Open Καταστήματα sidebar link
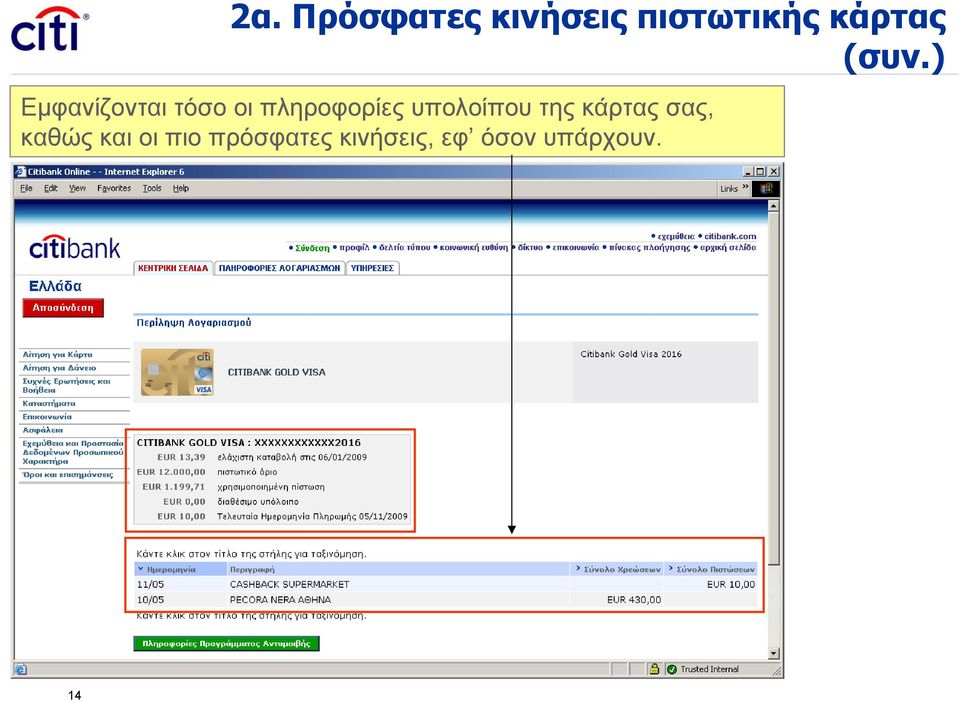Image resolution: width=960 pixels, height=702 pixels. point(49,403)
